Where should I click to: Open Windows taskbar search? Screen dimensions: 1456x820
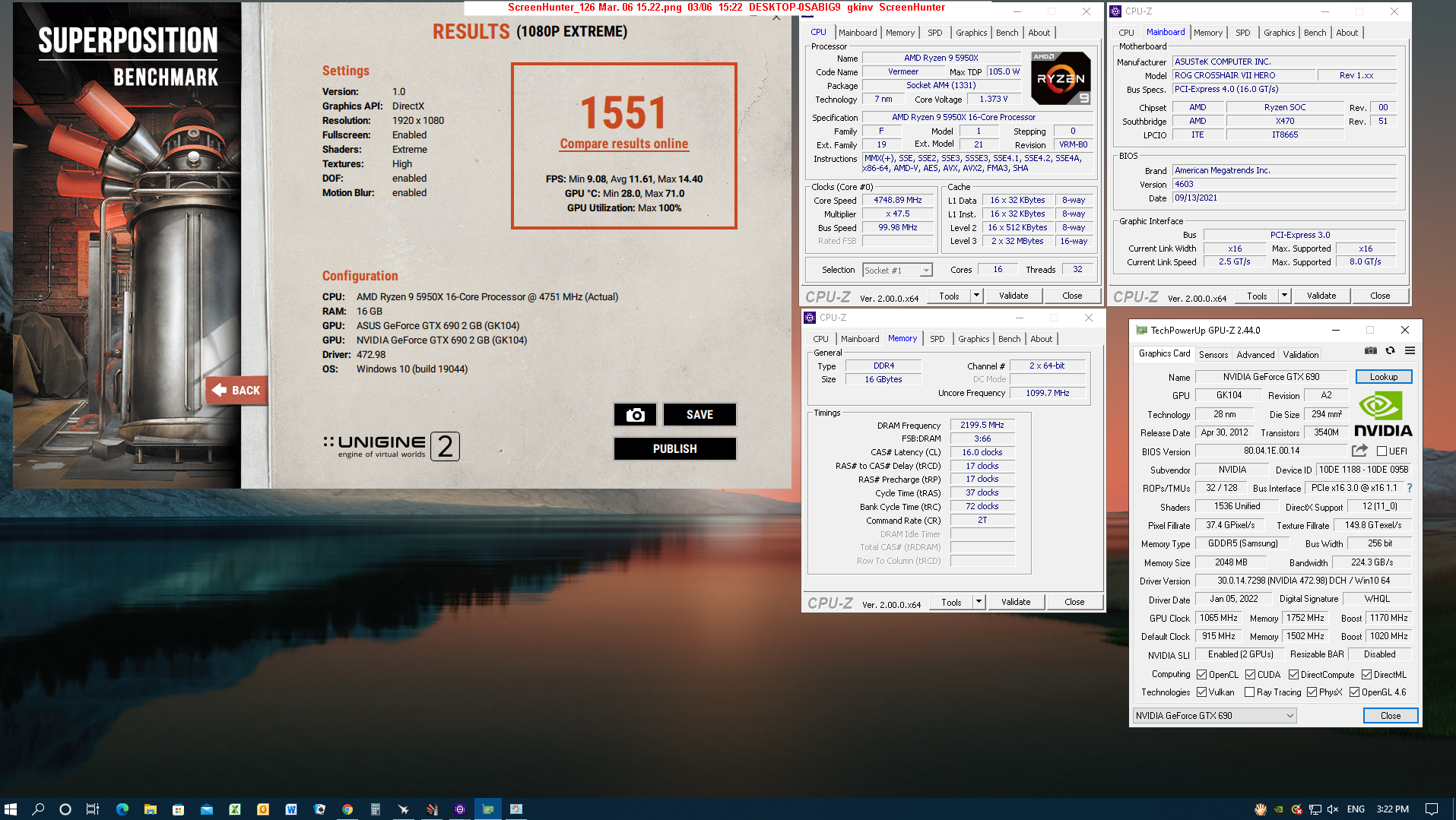click(x=38, y=809)
